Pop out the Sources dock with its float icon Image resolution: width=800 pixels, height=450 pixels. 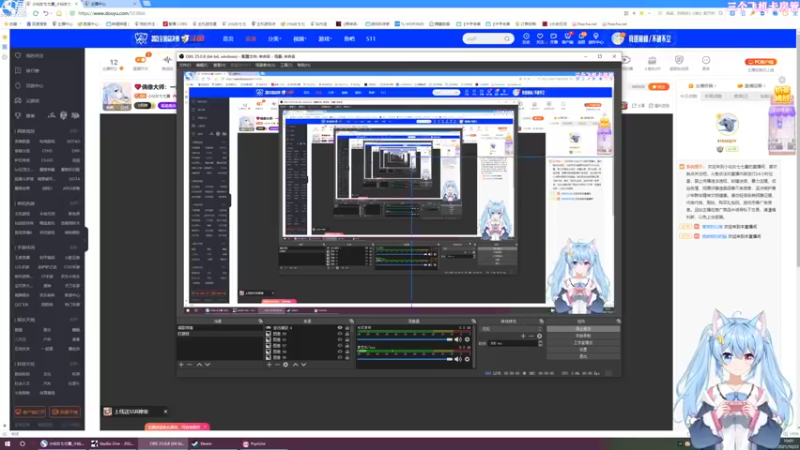tap(352, 321)
